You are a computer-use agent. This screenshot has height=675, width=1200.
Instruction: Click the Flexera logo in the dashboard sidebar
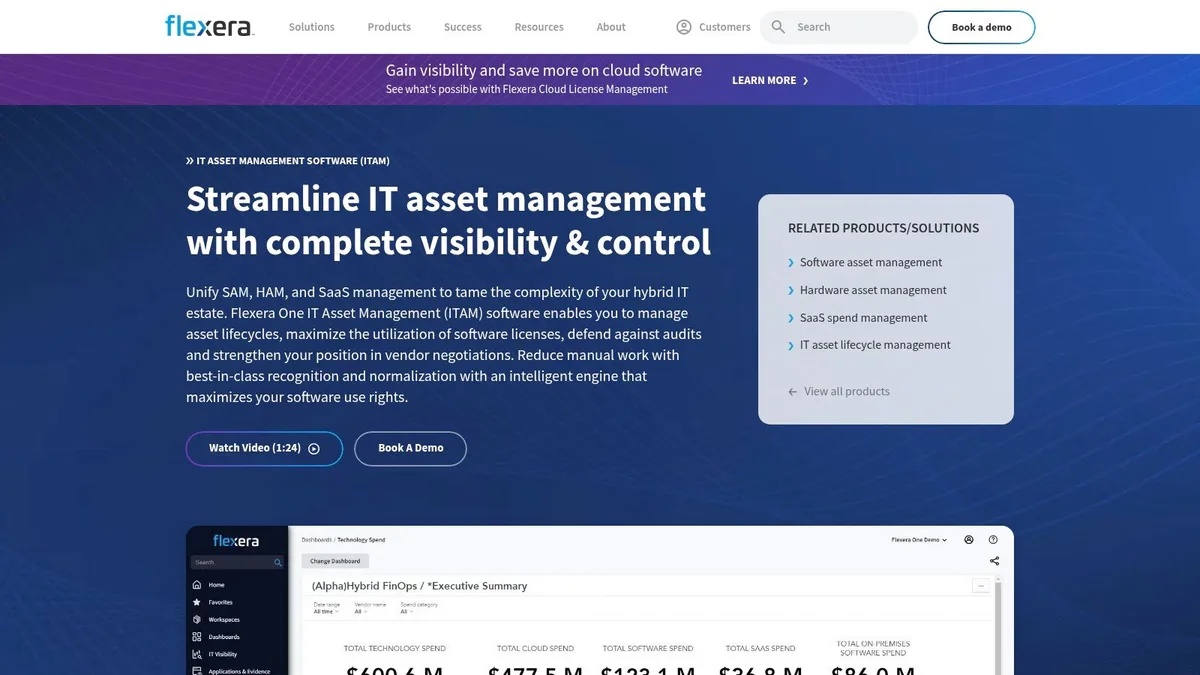pos(236,541)
